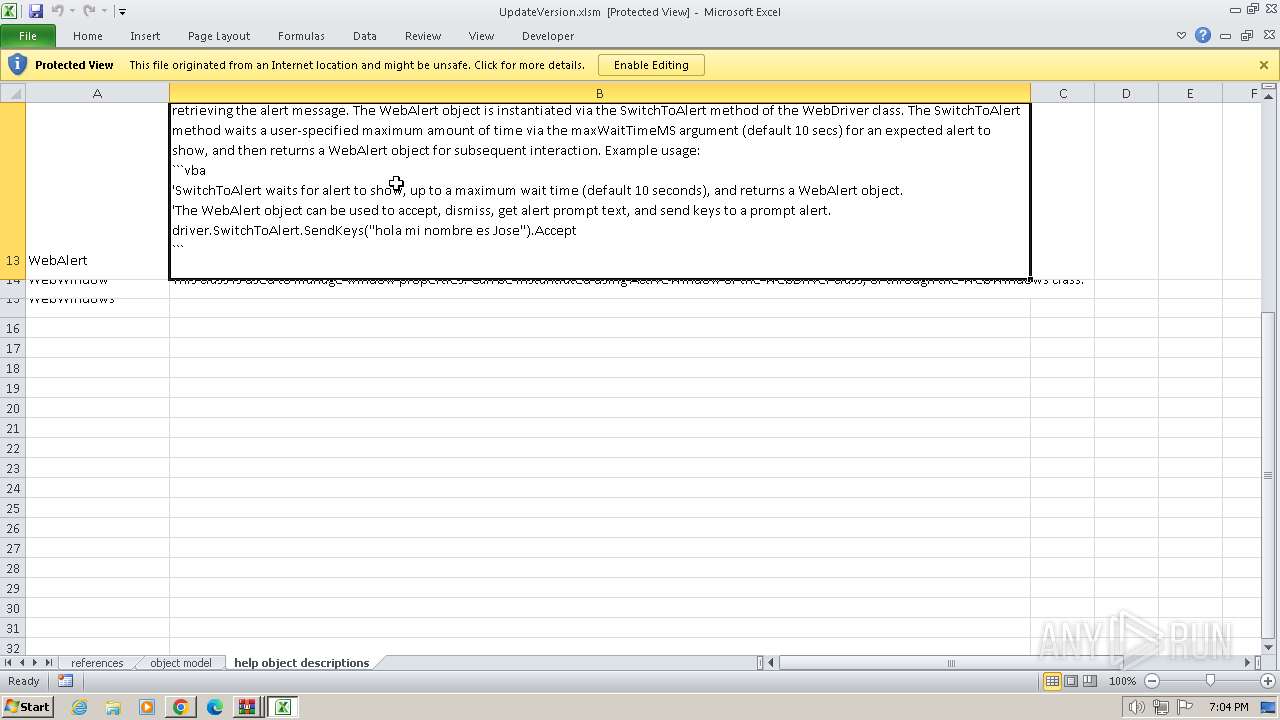Click the Enable Editing button
Viewport: 1280px width, 720px height.
tap(651, 65)
